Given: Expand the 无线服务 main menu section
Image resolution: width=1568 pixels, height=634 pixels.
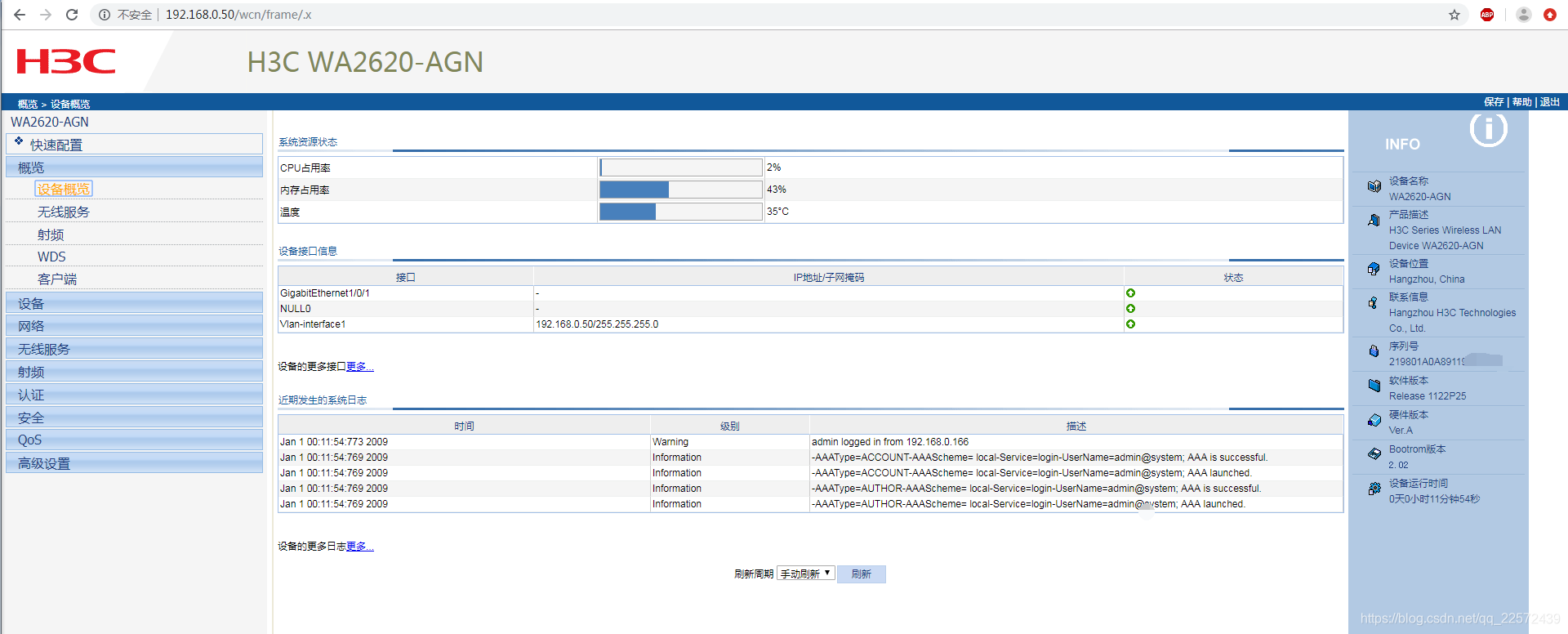Looking at the screenshot, I should [134, 349].
